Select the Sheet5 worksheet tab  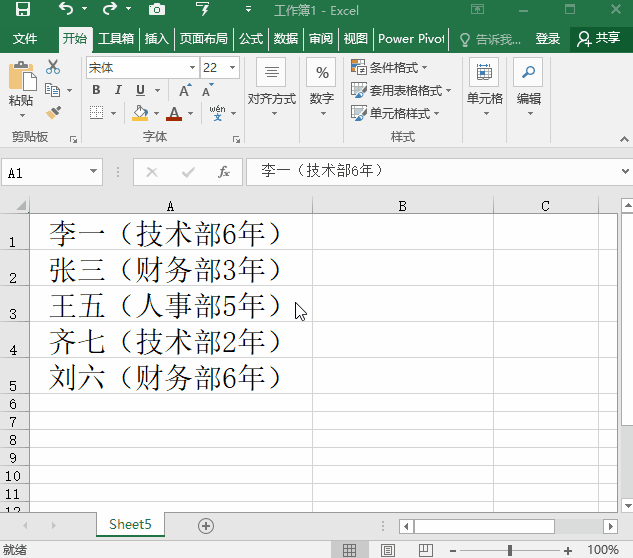coord(130,524)
